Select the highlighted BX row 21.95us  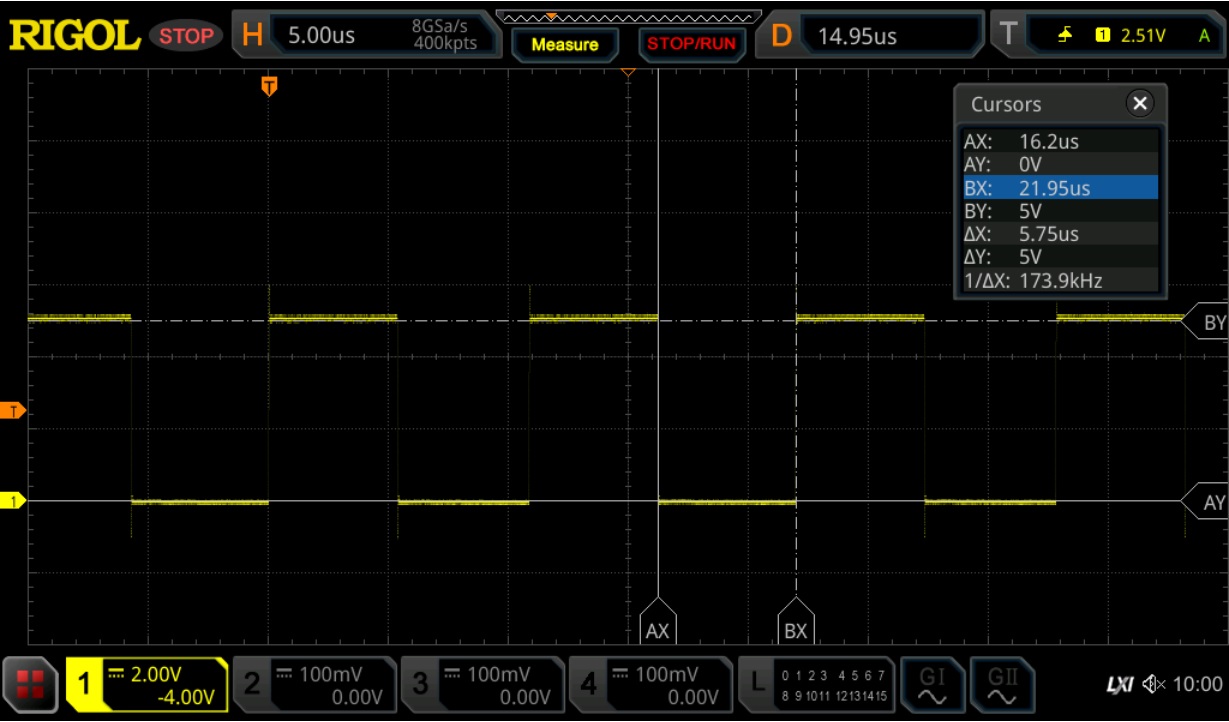coord(1060,187)
